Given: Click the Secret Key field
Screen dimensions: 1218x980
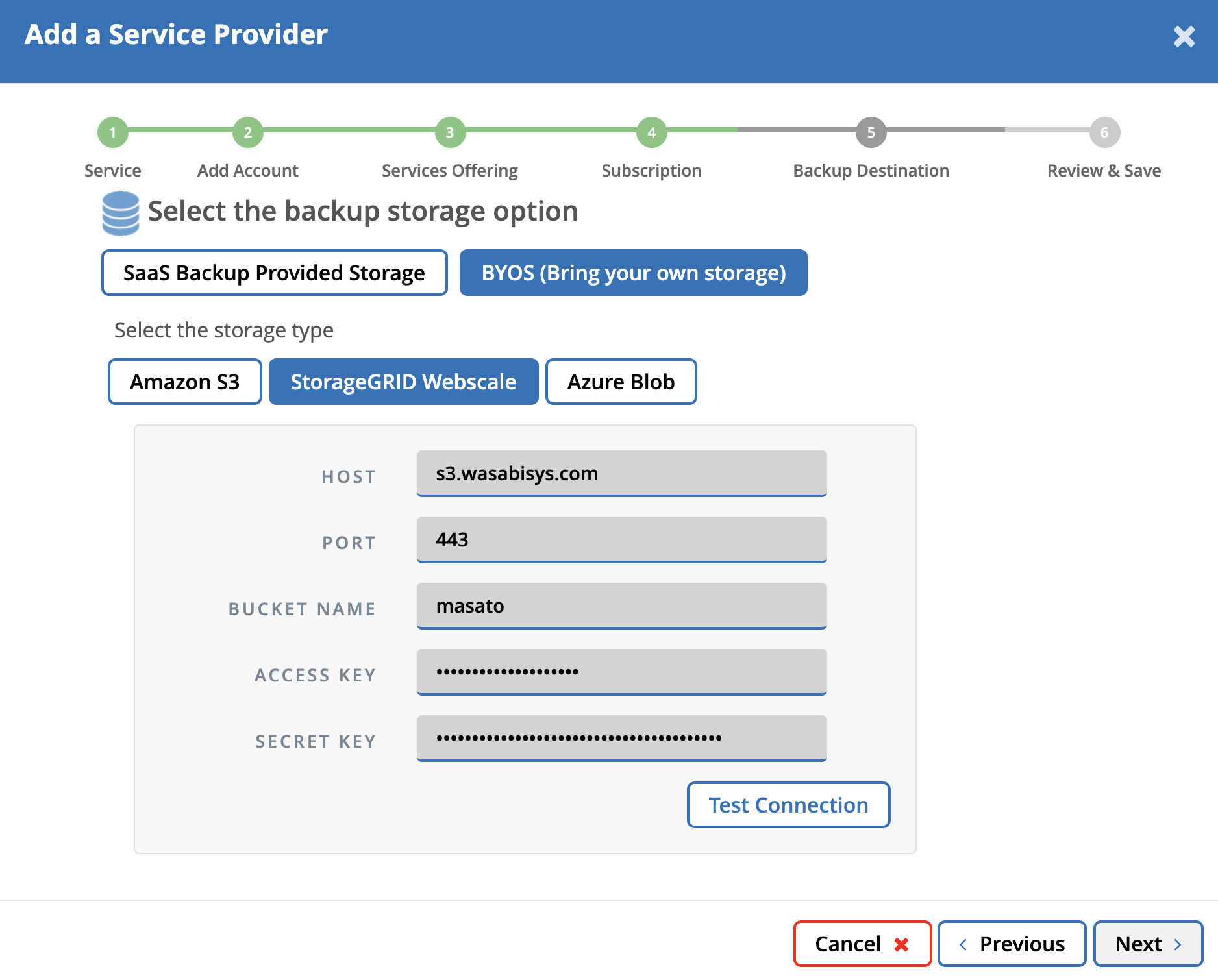Looking at the screenshot, I should point(622,739).
